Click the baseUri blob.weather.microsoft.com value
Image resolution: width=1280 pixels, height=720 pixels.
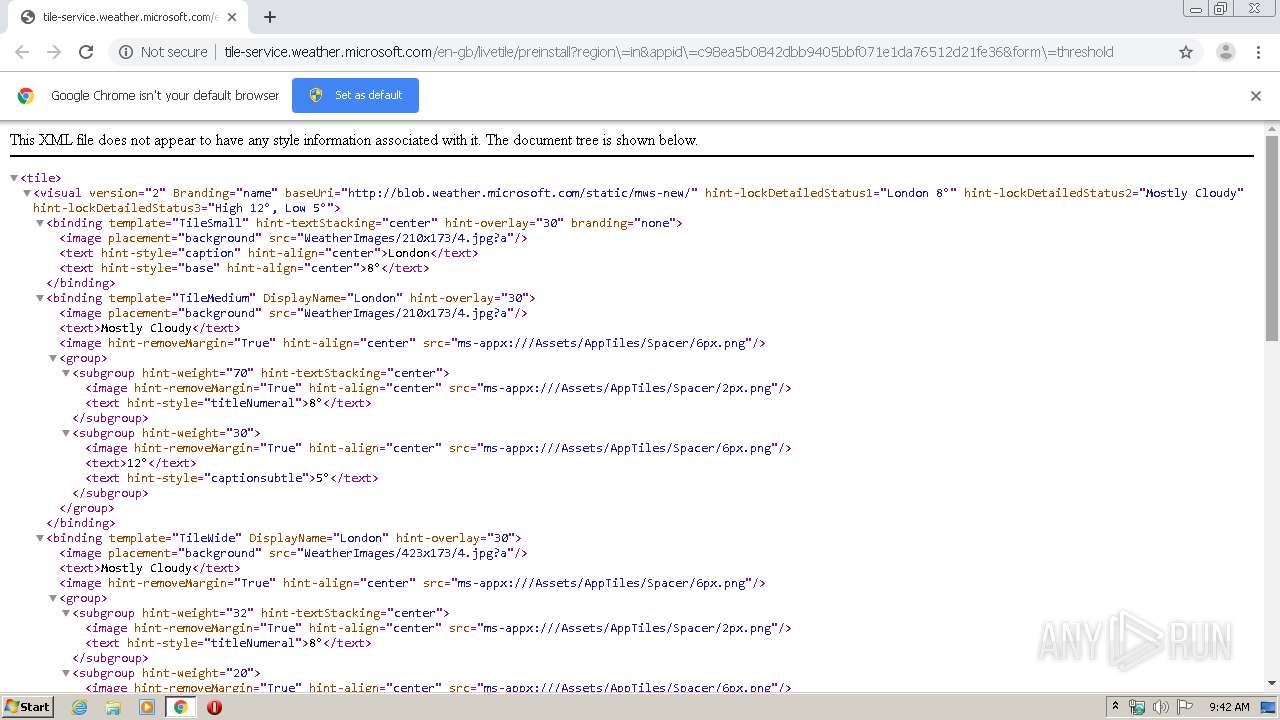tap(520, 193)
